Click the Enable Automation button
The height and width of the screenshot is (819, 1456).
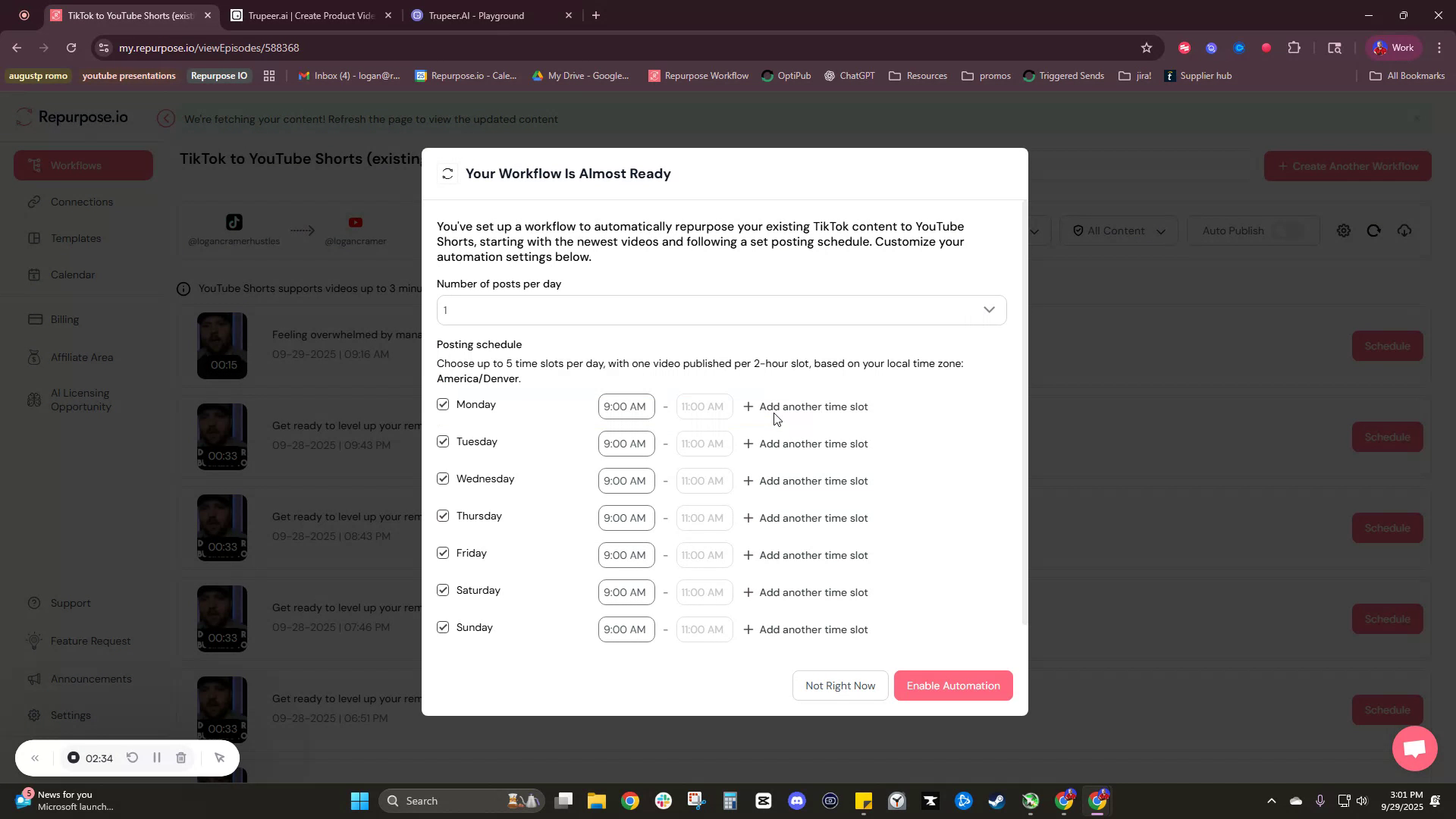tap(952, 685)
